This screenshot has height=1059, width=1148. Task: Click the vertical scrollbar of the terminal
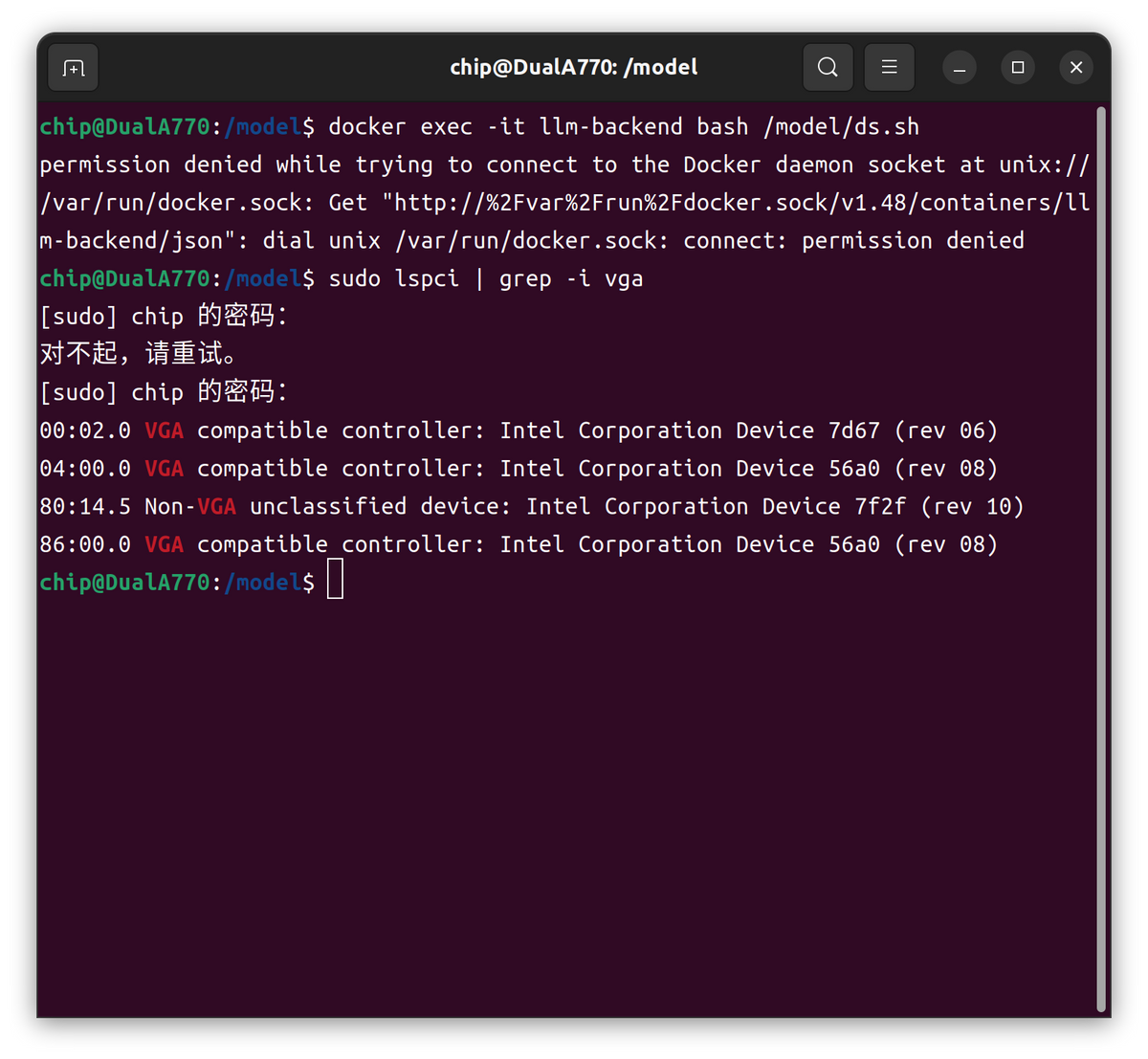(x=1101, y=560)
